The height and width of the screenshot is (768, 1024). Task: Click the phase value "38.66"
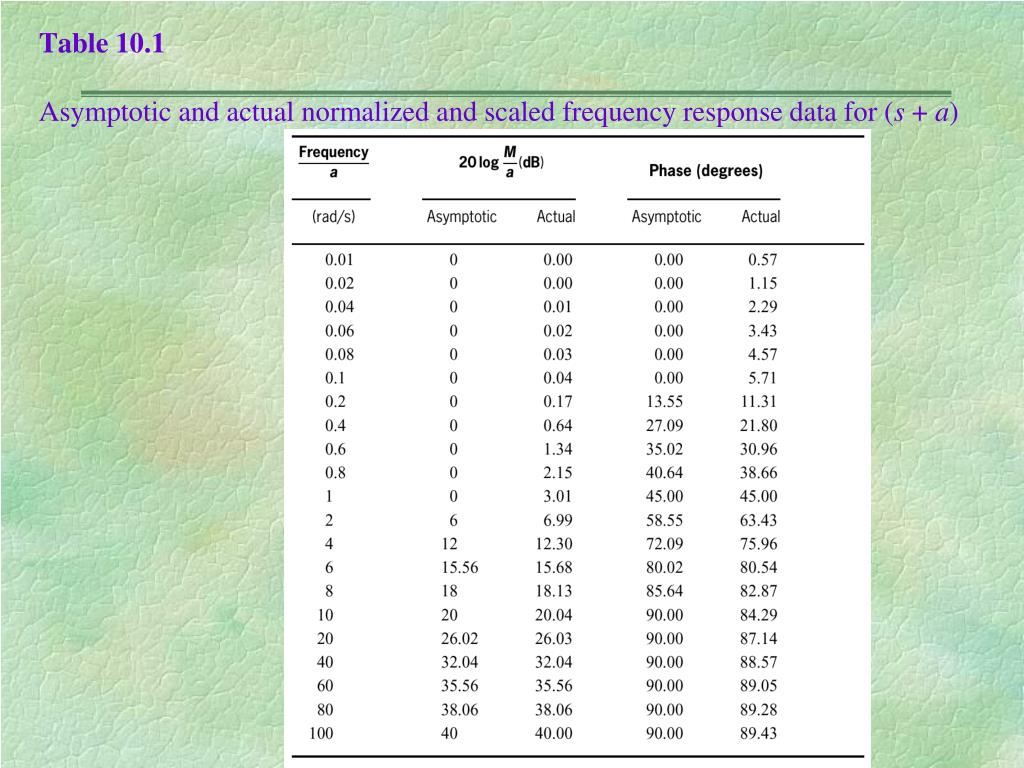click(759, 472)
